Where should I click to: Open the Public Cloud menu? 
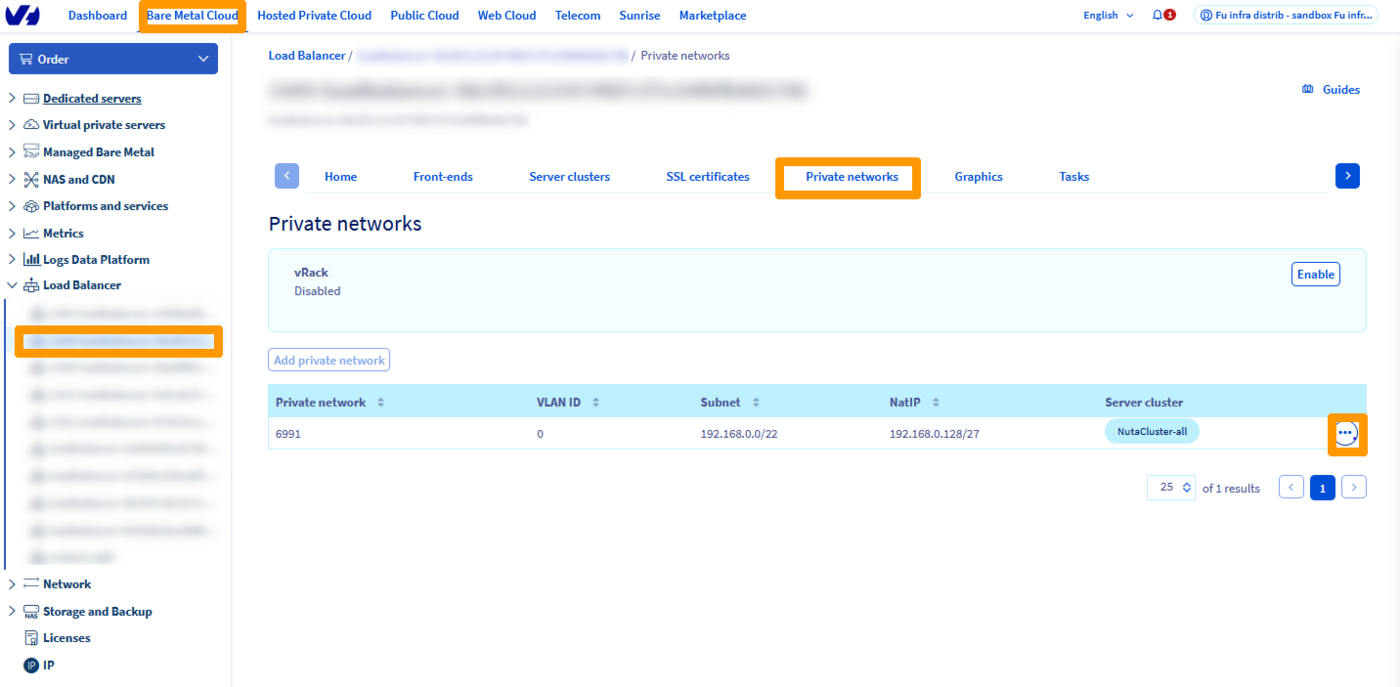coord(424,15)
